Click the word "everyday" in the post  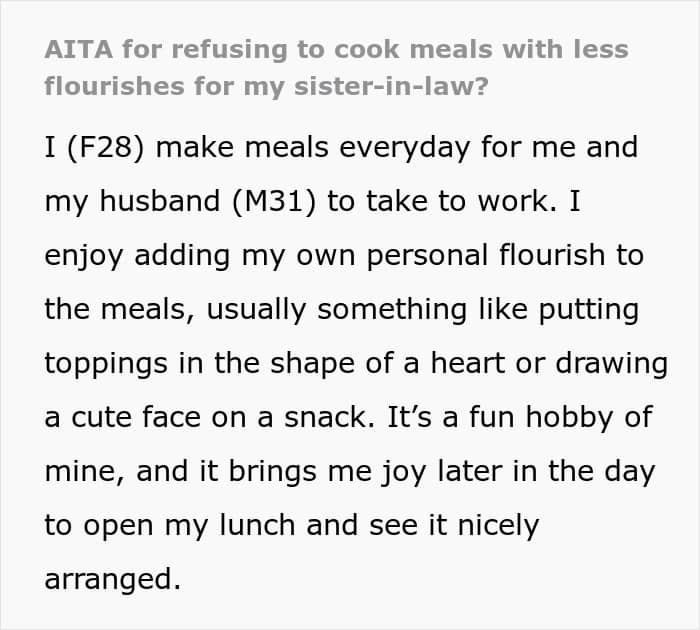coord(404,147)
